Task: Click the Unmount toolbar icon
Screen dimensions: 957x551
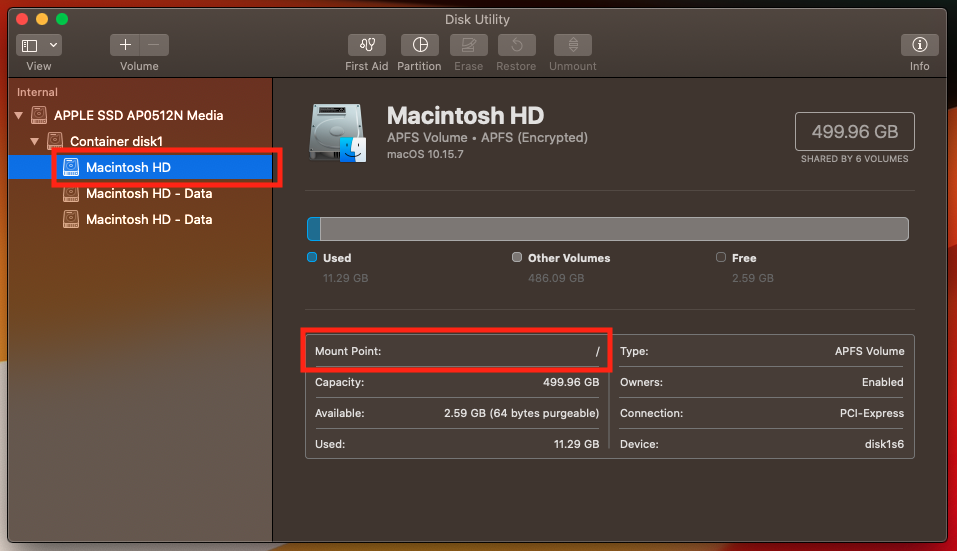Action: pyautogui.click(x=572, y=45)
